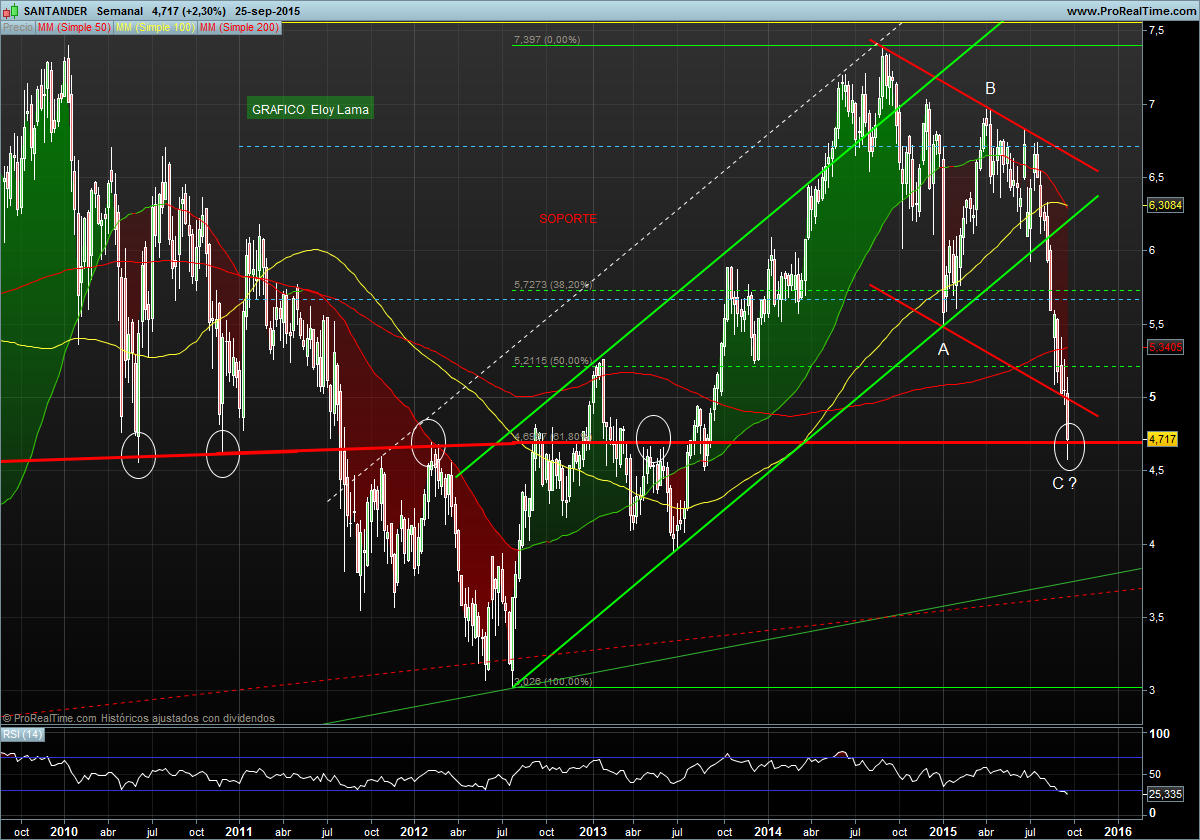Click the 2010 label on the time axis
The width and height of the screenshot is (1200, 840).
(65, 831)
